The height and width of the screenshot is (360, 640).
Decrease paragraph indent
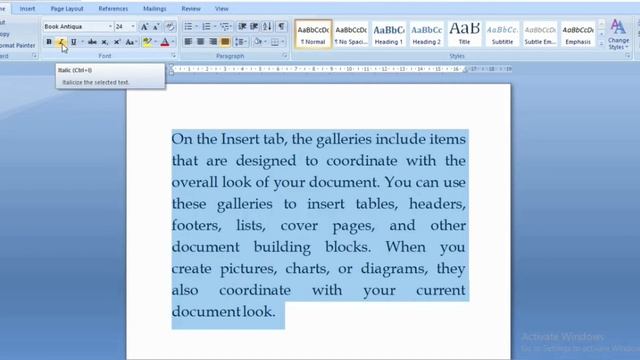[x=242, y=27]
